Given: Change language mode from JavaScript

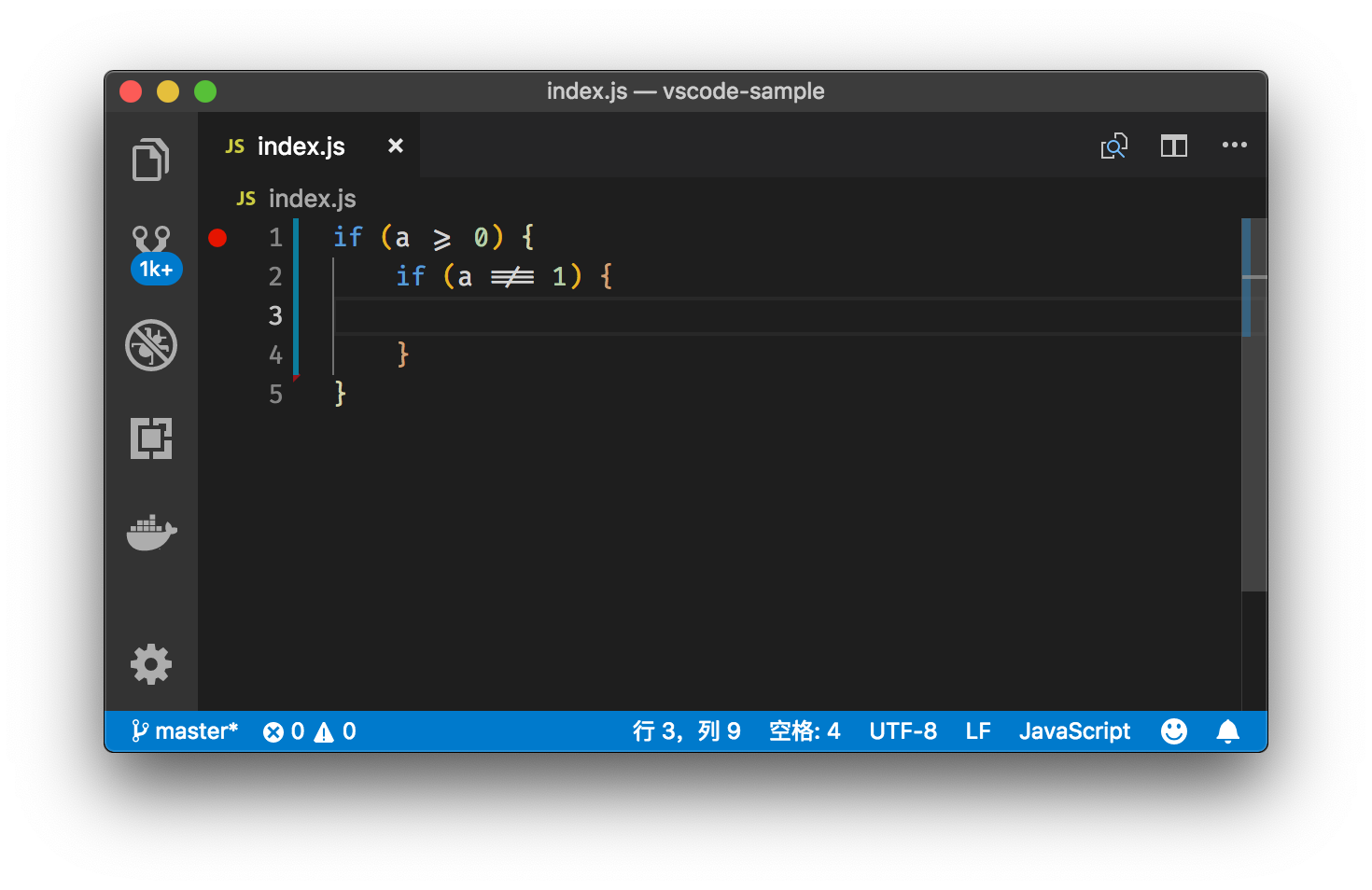Looking at the screenshot, I should (x=1074, y=731).
